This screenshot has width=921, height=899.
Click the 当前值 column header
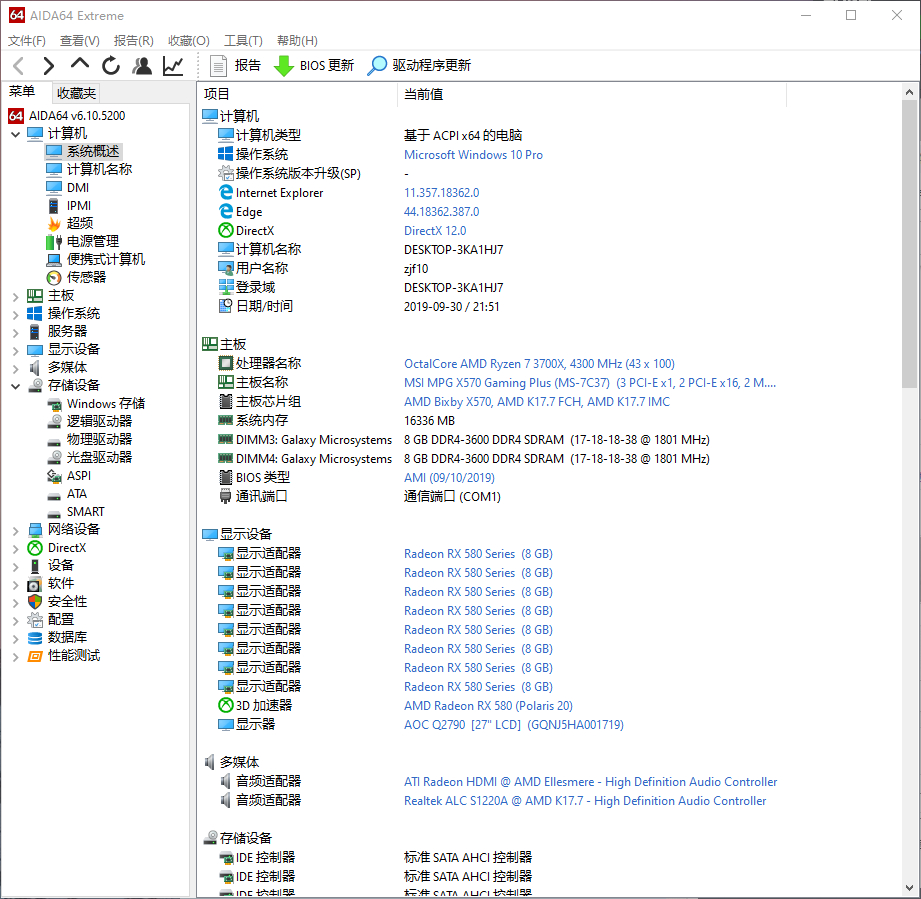pos(593,94)
